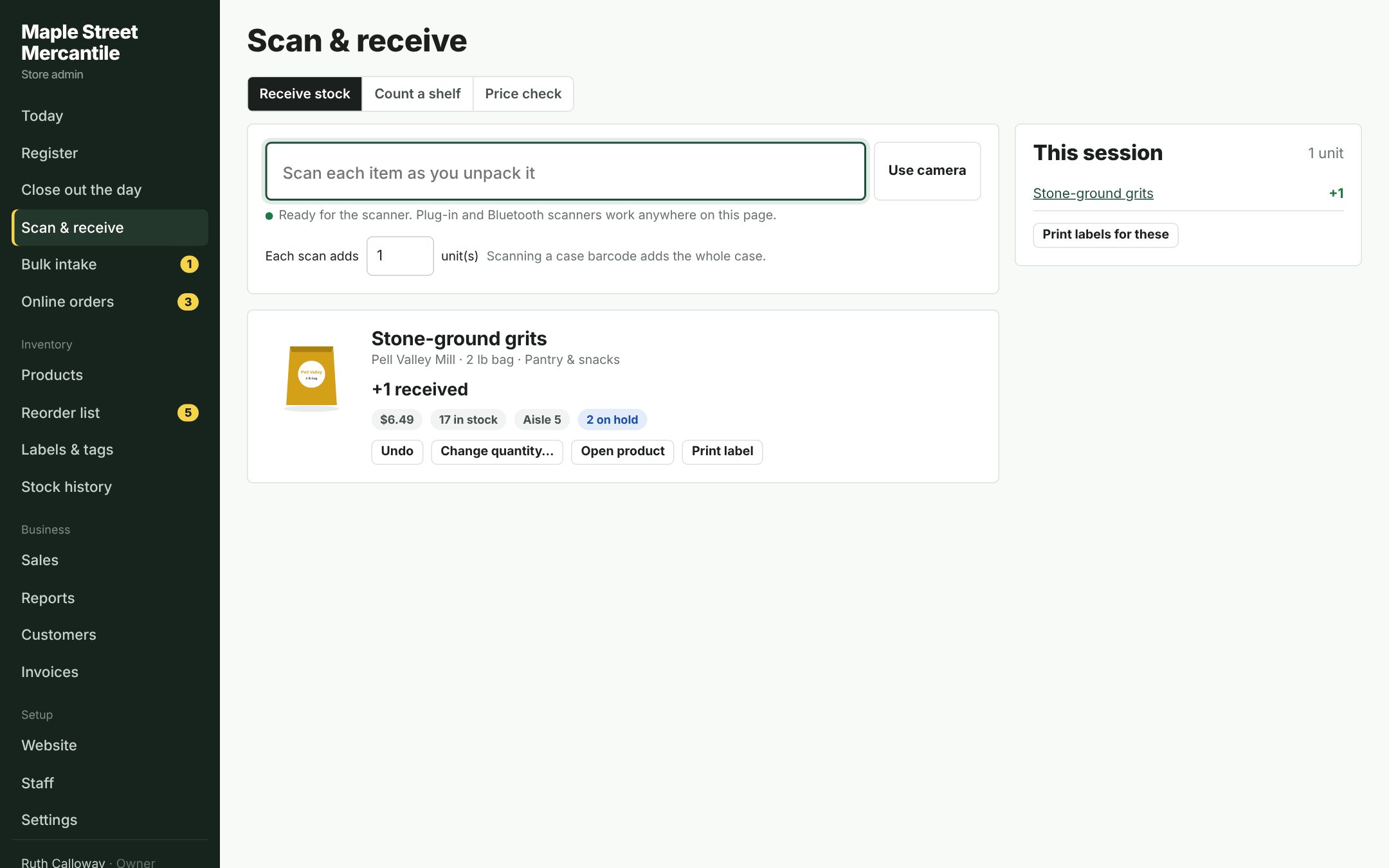Viewport: 1389px width, 868px height.
Task: Select Scan & receive in sidebar
Action: tap(110, 228)
